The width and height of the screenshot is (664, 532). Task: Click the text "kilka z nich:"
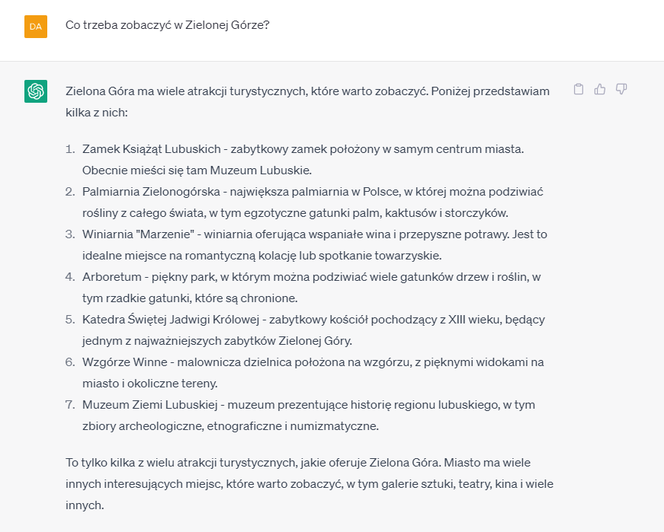point(97,113)
